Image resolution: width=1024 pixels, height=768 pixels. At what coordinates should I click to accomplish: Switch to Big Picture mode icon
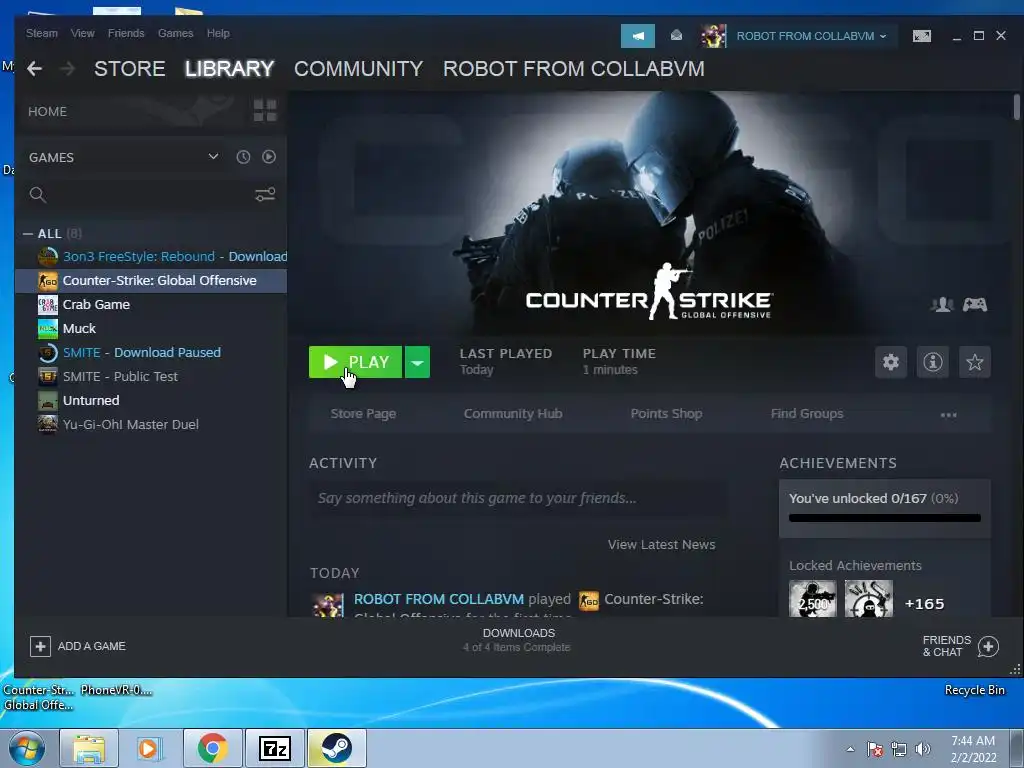click(x=921, y=36)
